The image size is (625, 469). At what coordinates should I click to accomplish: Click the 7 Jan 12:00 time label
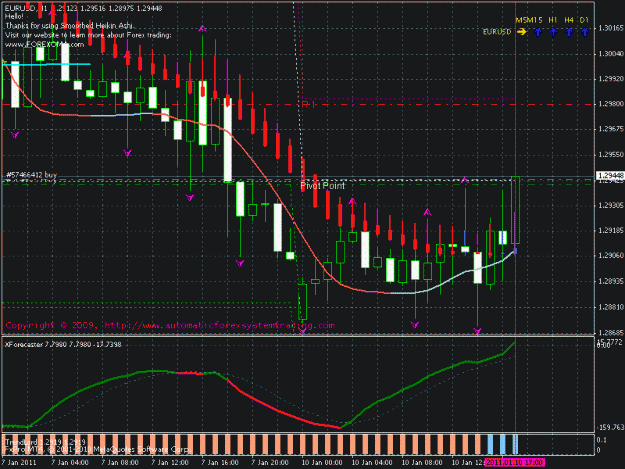[170, 463]
